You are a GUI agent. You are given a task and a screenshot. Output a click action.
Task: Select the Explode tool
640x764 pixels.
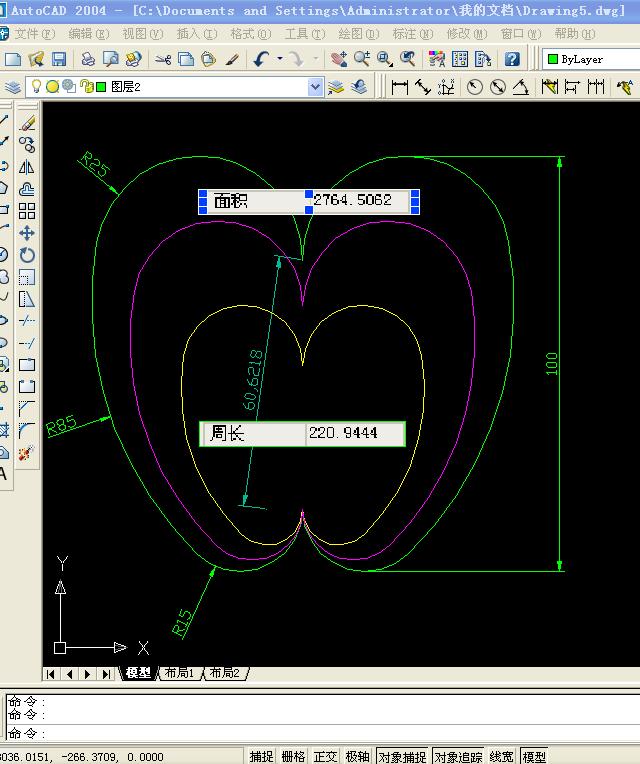point(27,453)
